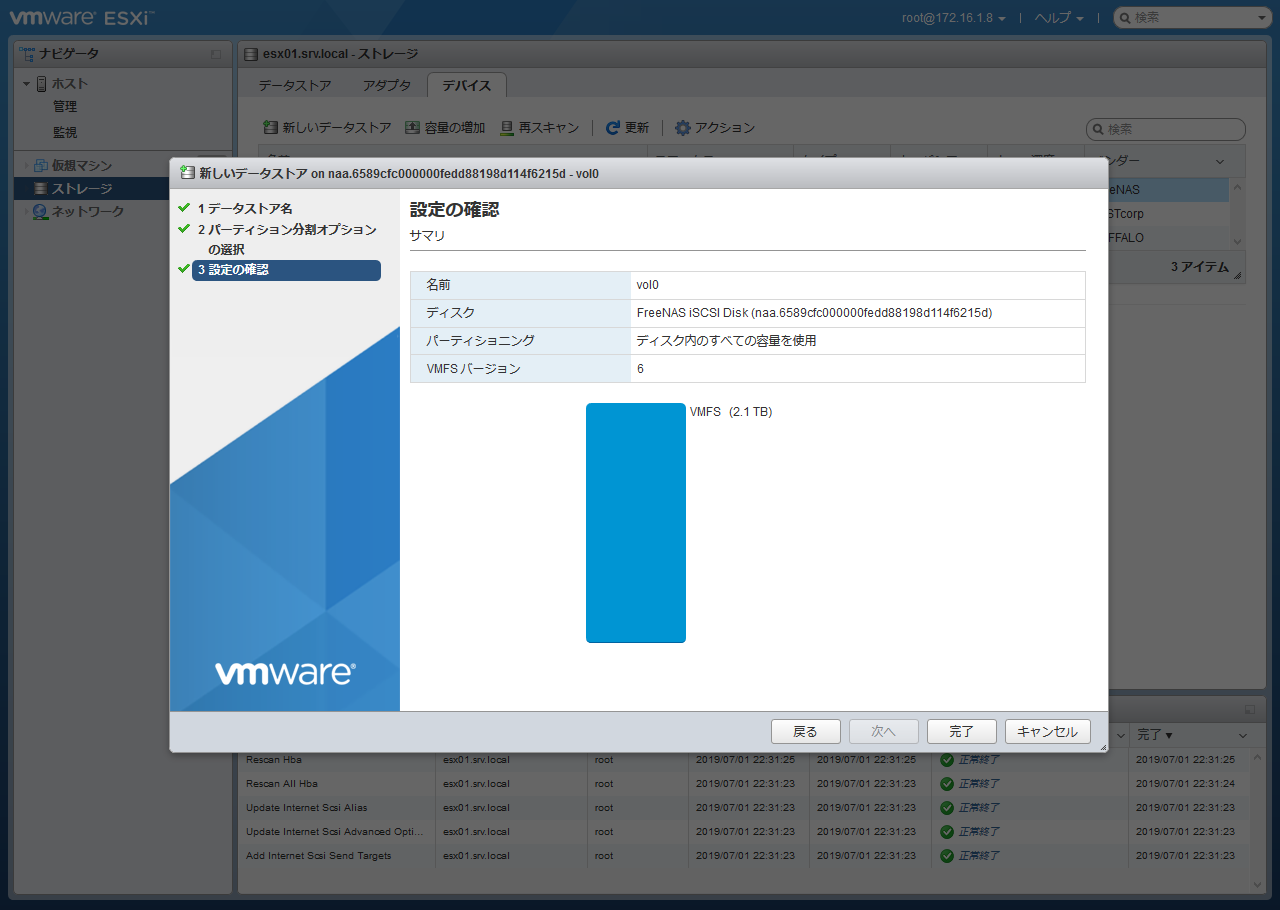Click the 完了 column header sort
Image resolution: width=1280 pixels, height=910 pixels.
click(1155, 735)
